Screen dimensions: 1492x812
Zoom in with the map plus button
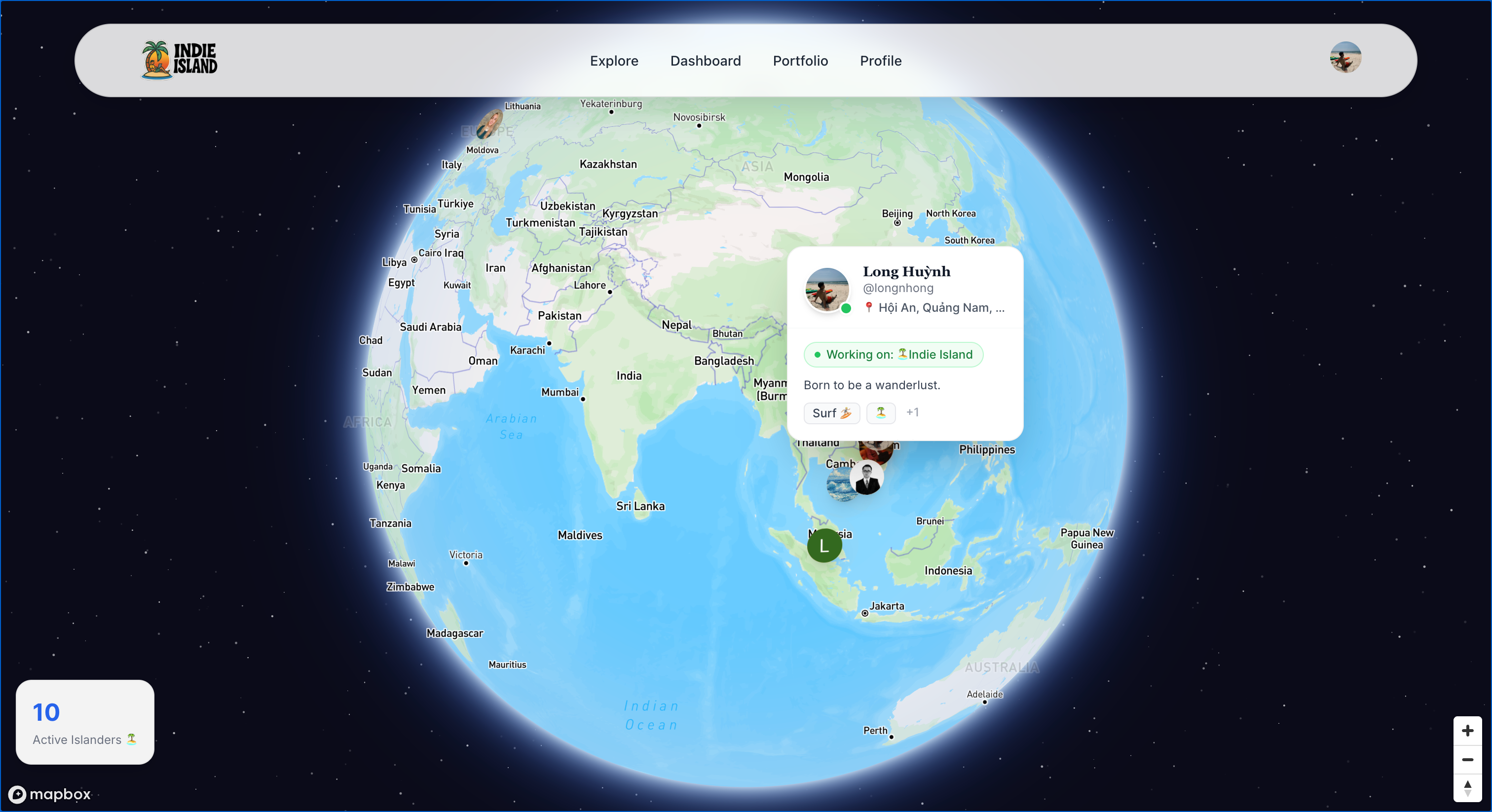pos(1467,730)
